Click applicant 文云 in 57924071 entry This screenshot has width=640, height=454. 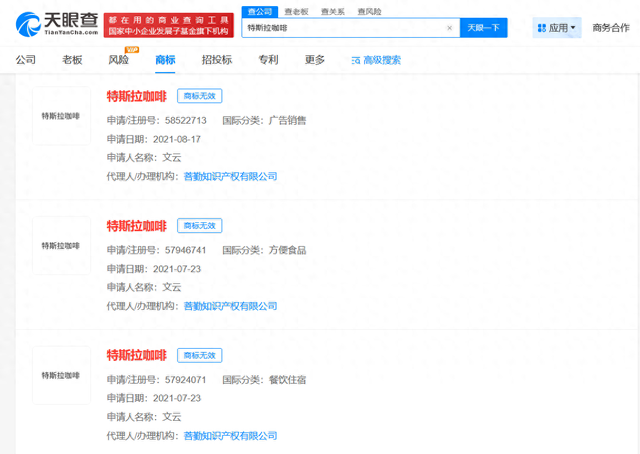click(172, 417)
